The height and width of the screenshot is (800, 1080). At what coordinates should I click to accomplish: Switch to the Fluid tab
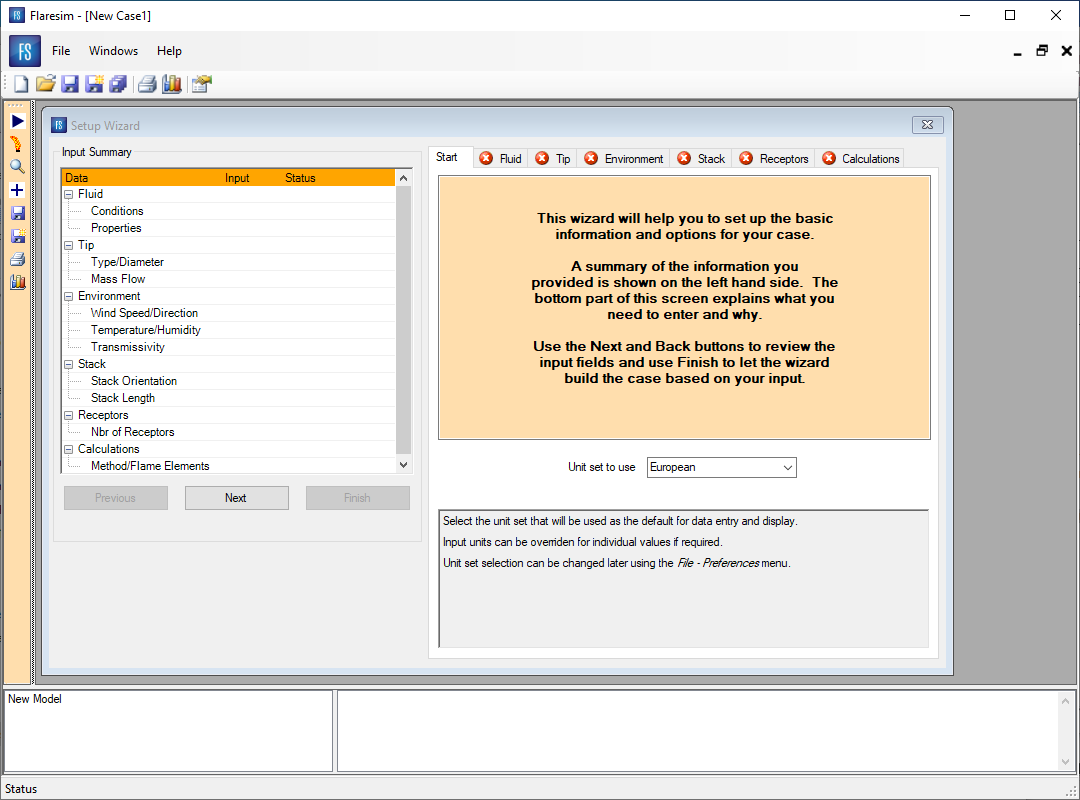coord(501,158)
